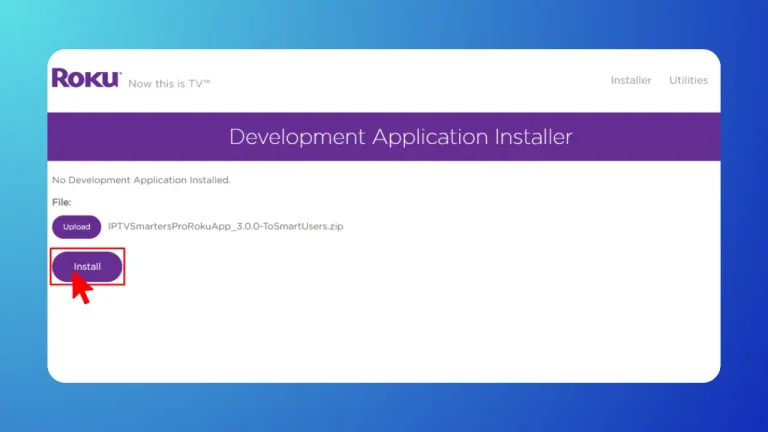
Task: Click the Roku logo
Action: pyautogui.click(x=86, y=78)
